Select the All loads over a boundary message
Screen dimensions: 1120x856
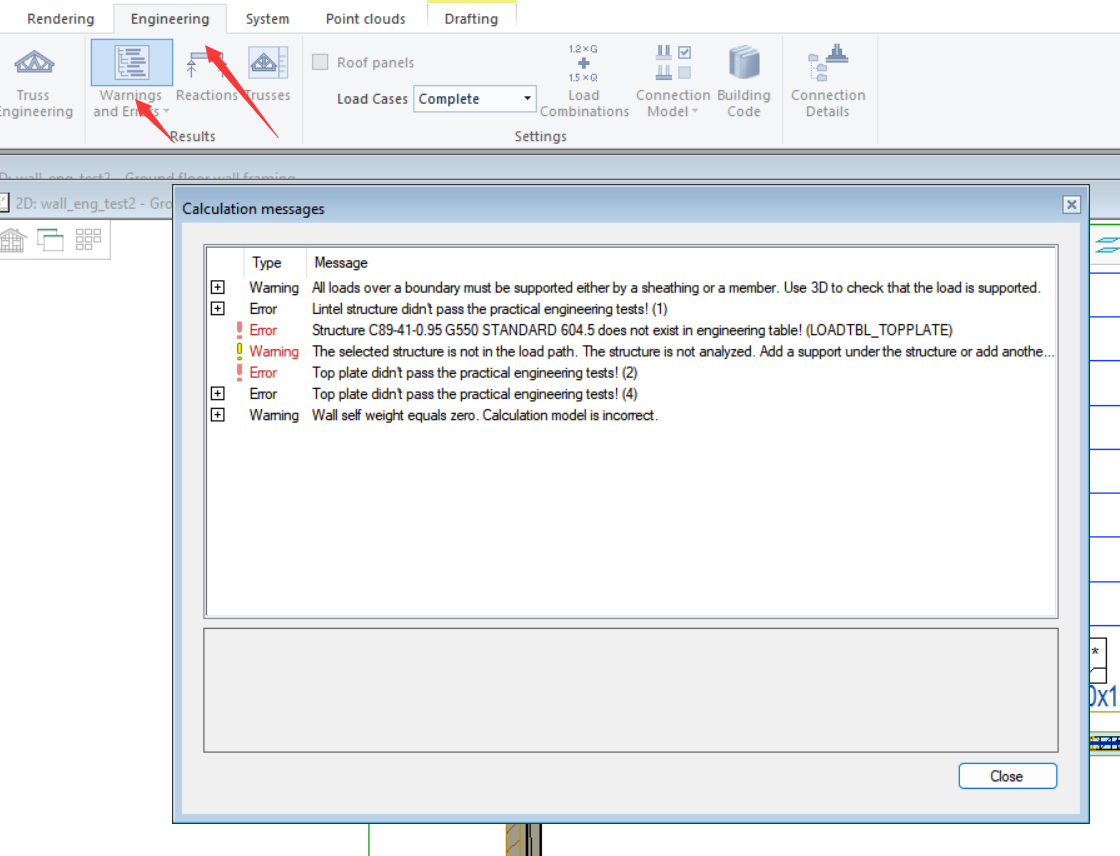click(676, 287)
